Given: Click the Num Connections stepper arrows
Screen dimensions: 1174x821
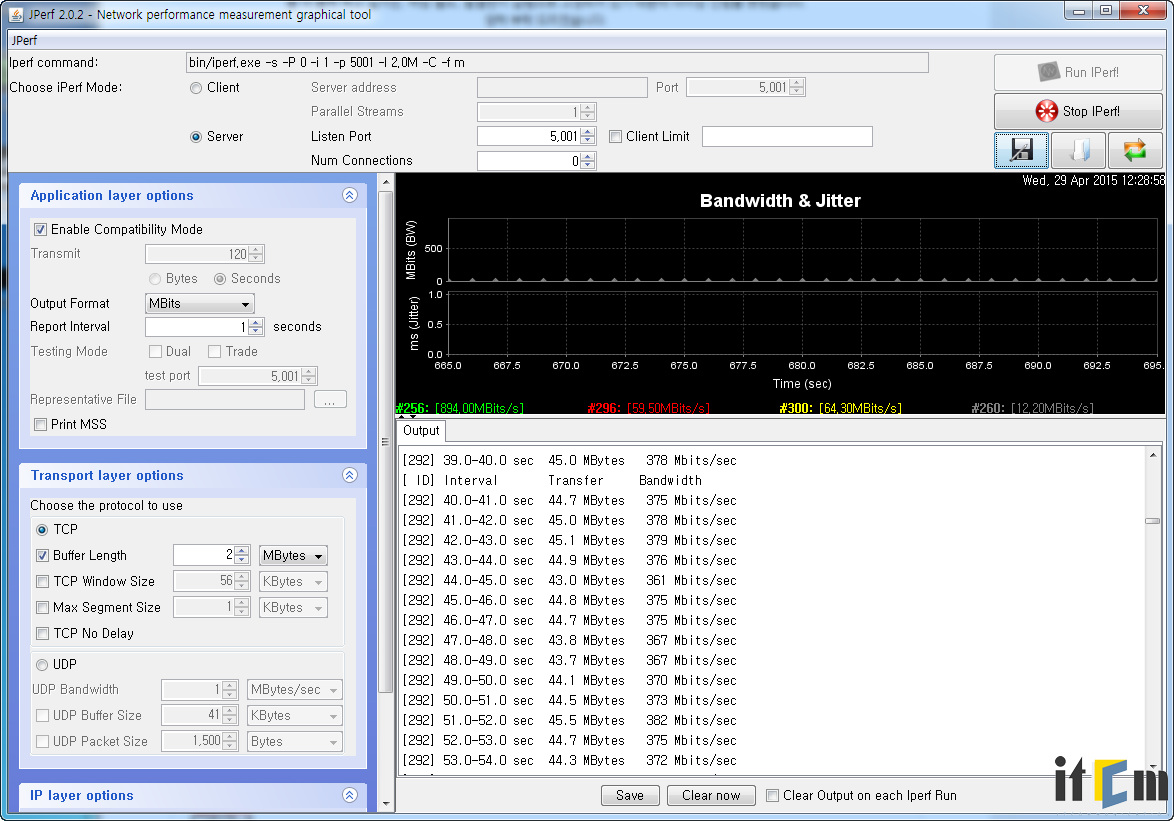Looking at the screenshot, I should (588, 161).
